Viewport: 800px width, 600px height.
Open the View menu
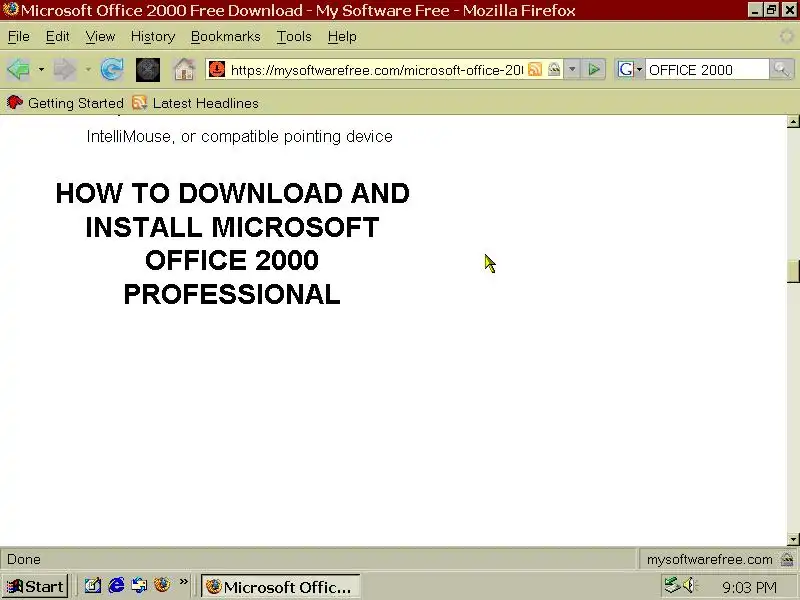100,37
